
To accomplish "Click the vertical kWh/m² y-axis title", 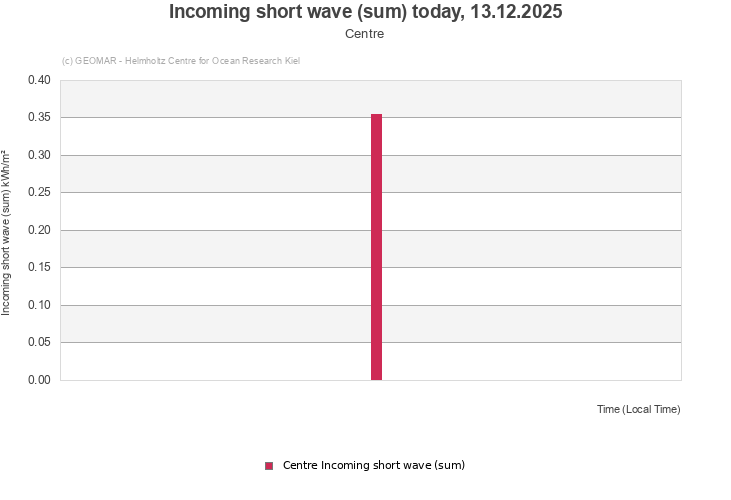I will click(6, 231).
